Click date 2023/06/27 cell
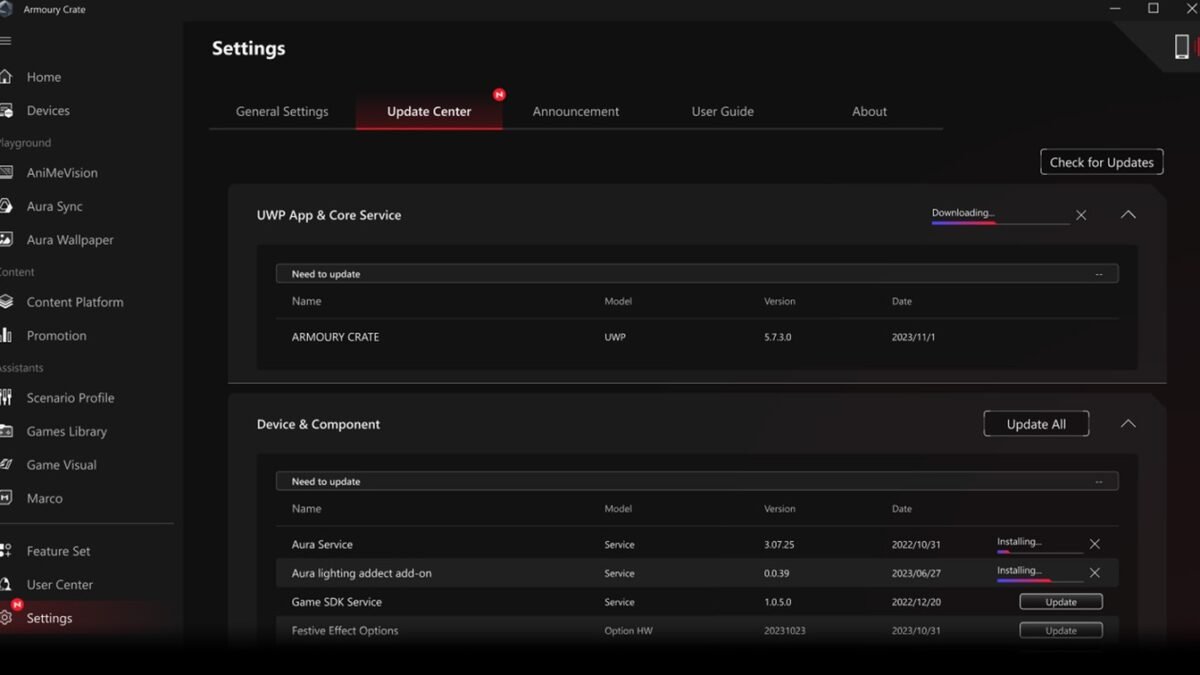Image resolution: width=1200 pixels, height=675 pixels. pyautogui.click(x=917, y=574)
